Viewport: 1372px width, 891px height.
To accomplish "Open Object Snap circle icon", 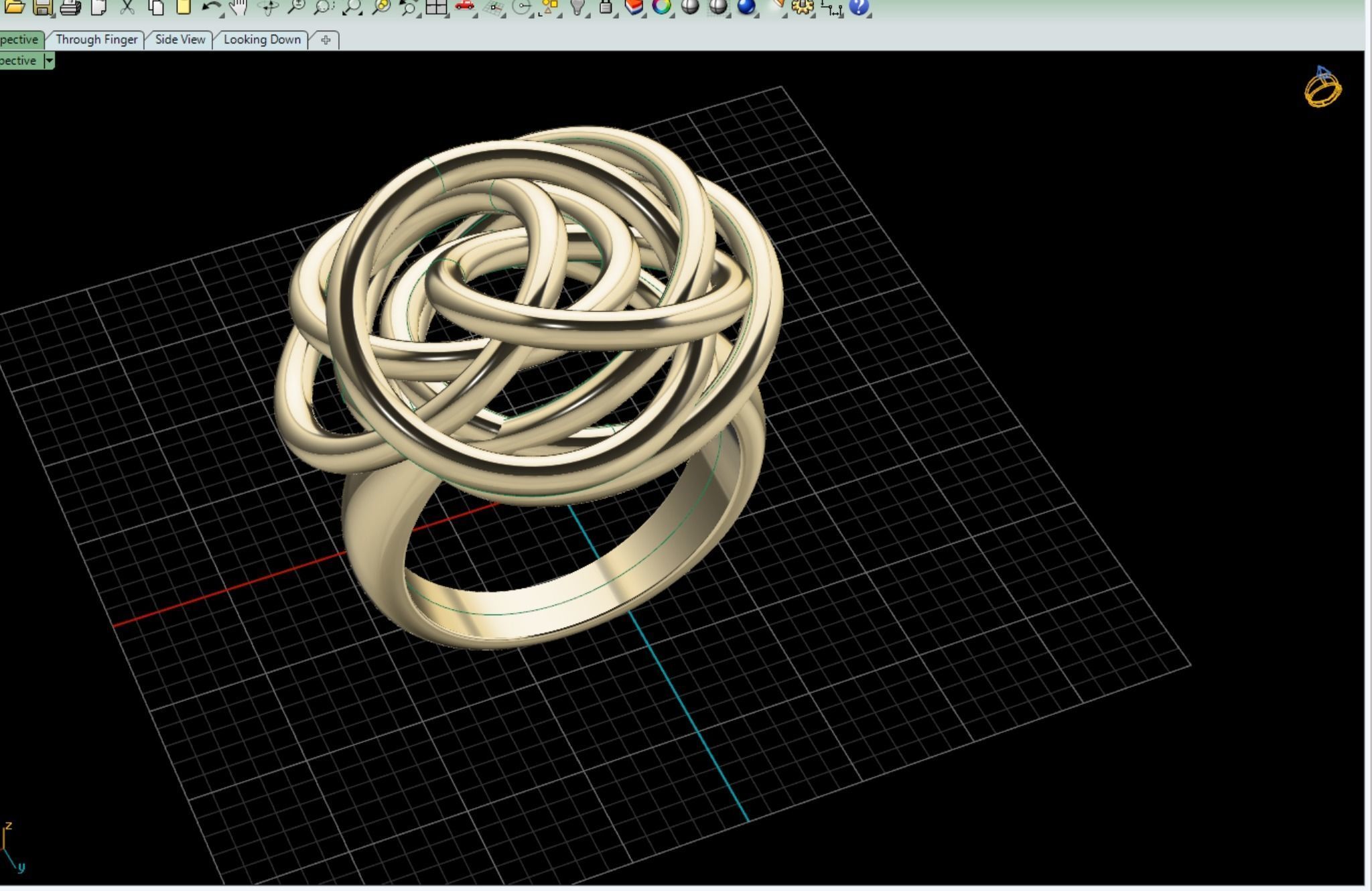I will pyautogui.click(x=522, y=7).
